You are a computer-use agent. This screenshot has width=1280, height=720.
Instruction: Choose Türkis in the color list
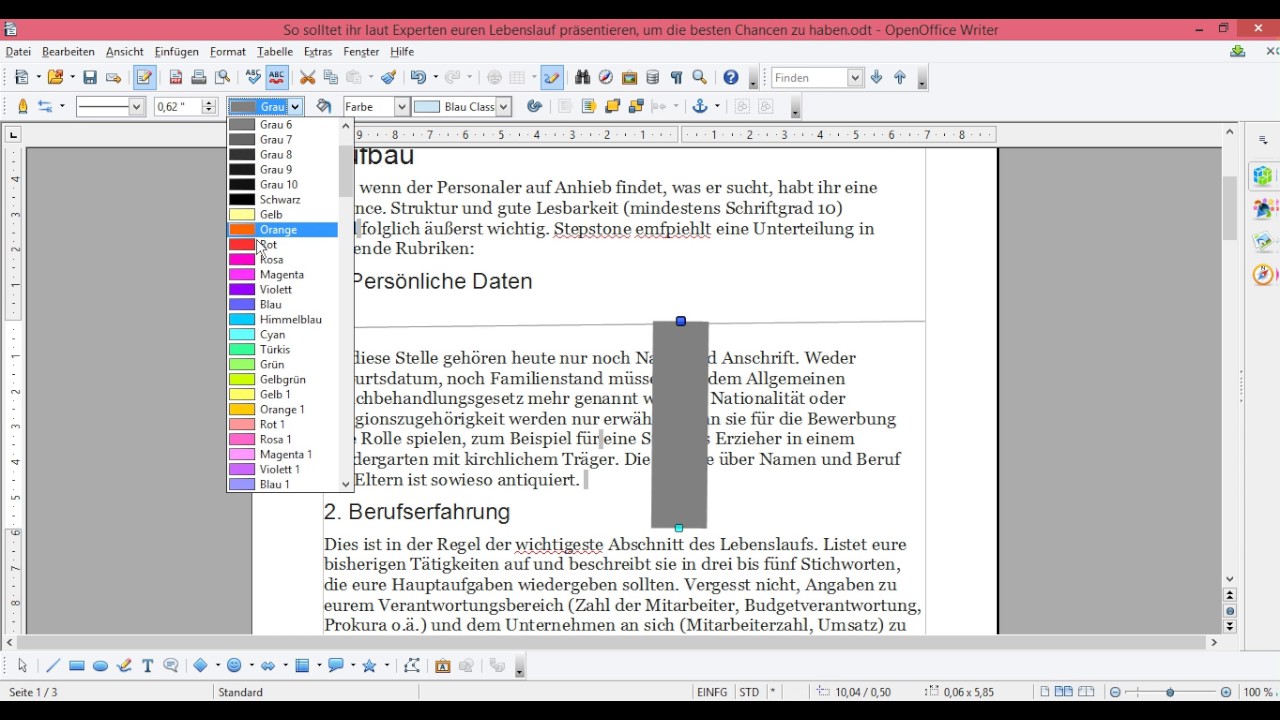click(283, 349)
